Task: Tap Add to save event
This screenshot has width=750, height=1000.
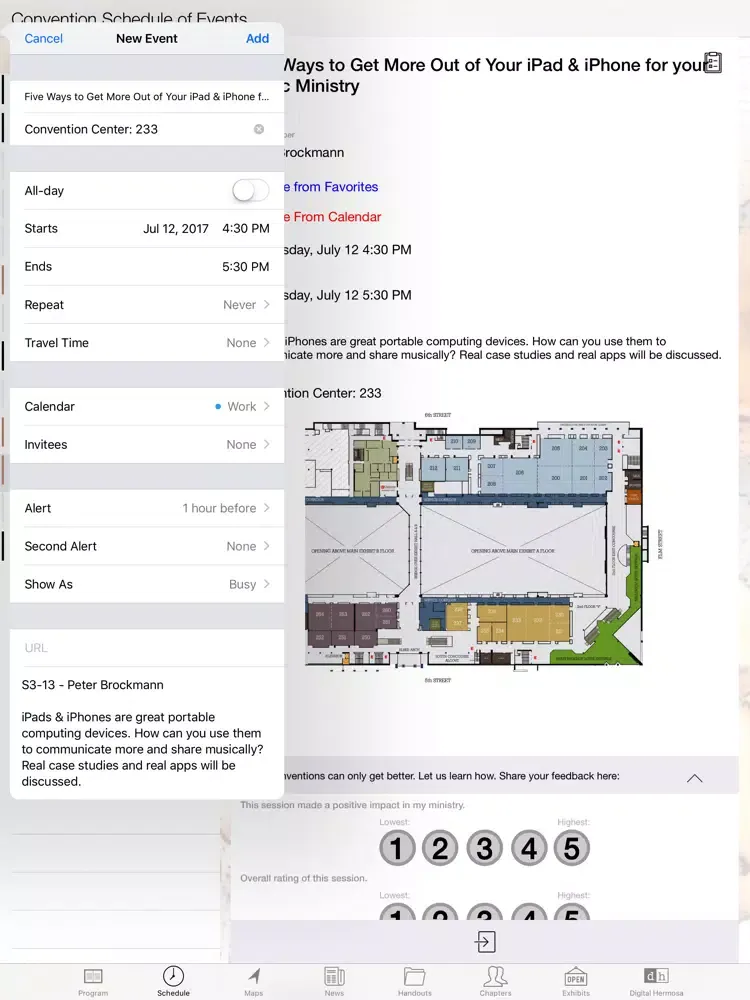Action: click(x=257, y=38)
